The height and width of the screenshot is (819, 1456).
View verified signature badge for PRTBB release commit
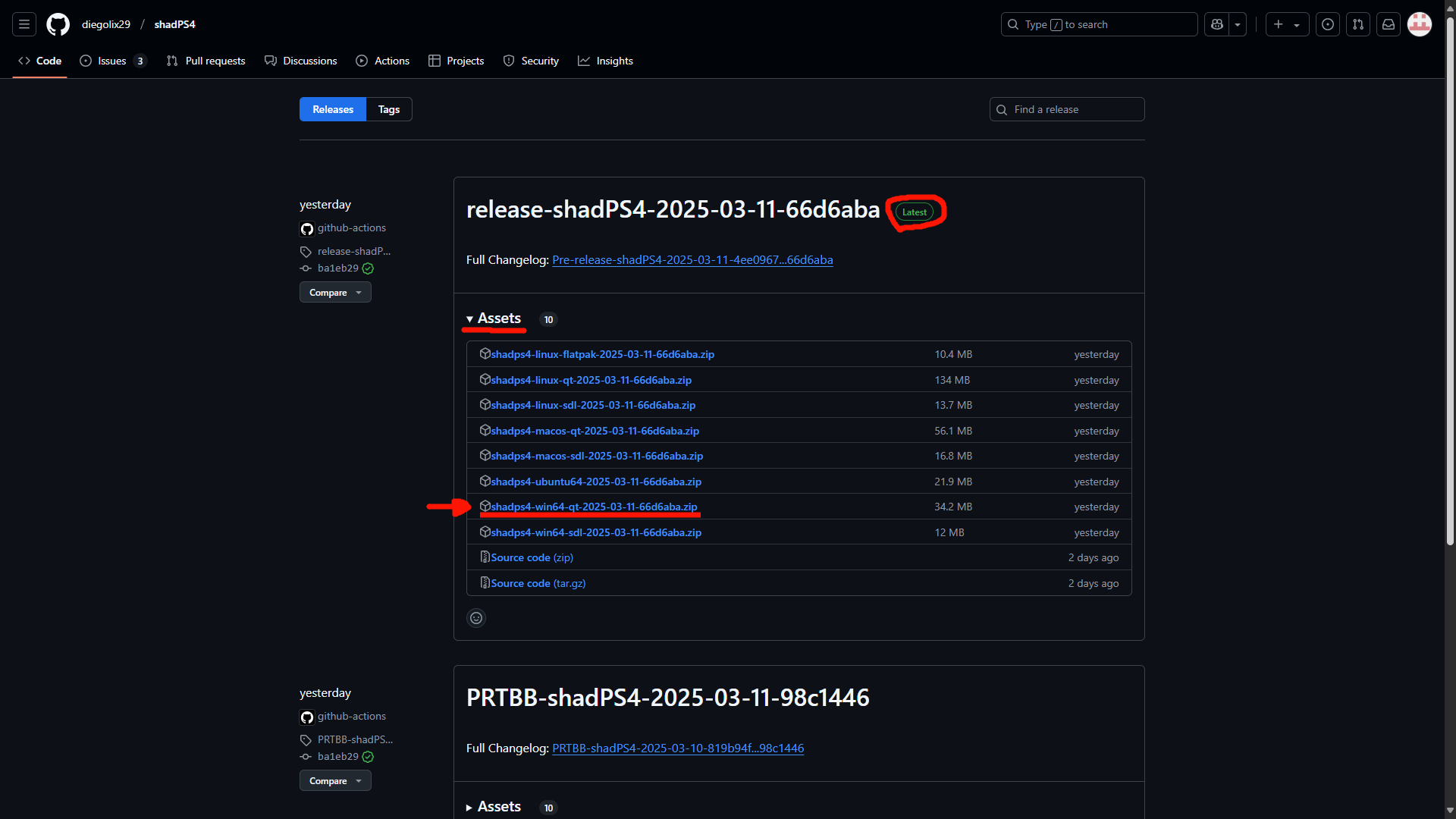pyautogui.click(x=368, y=757)
